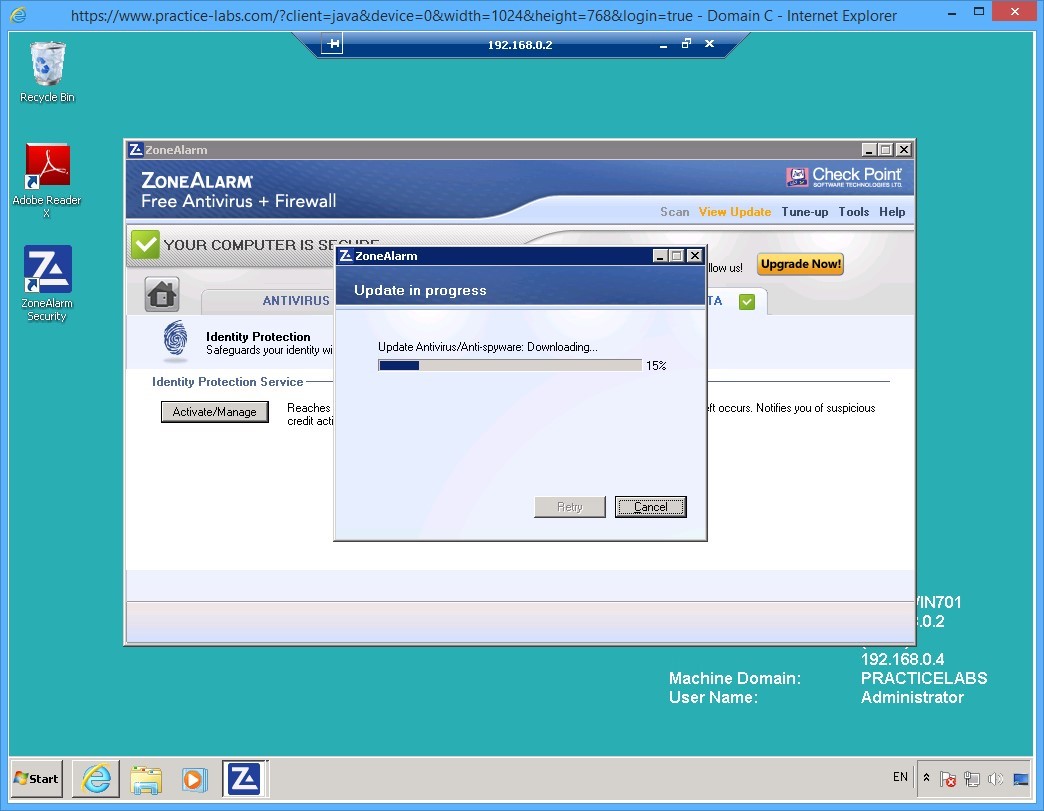1044x811 pixels.
Task: Toggle the speaker volume in system tray
Action: pyautogui.click(x=996, y=778)
